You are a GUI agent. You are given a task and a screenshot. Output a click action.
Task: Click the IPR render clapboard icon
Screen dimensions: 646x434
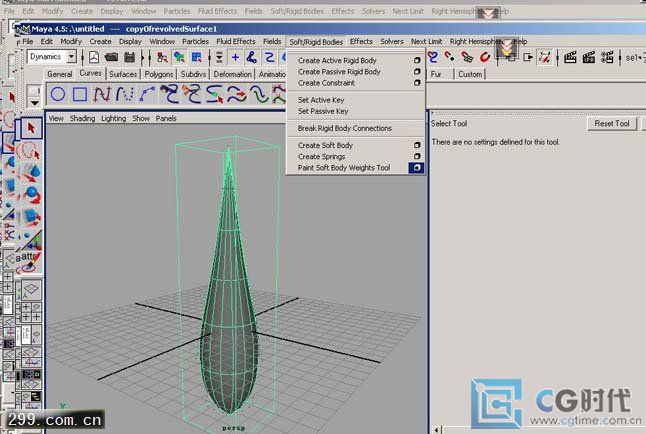point(588,57)
